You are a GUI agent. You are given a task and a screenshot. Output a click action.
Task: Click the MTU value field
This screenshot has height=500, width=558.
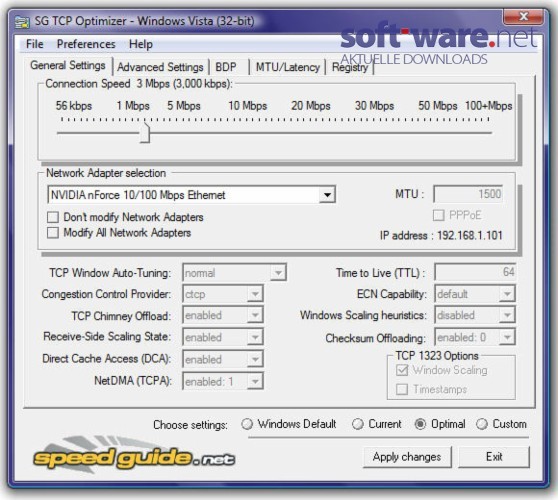[x=468, y=194]
